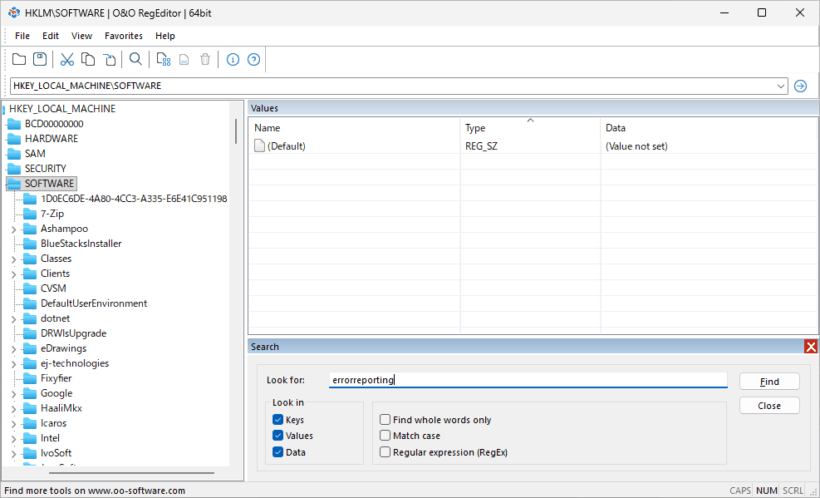820x498 pixels.
Task: Click the grayed-out Rename/Edit icon
Action: (x=184, y=60)
